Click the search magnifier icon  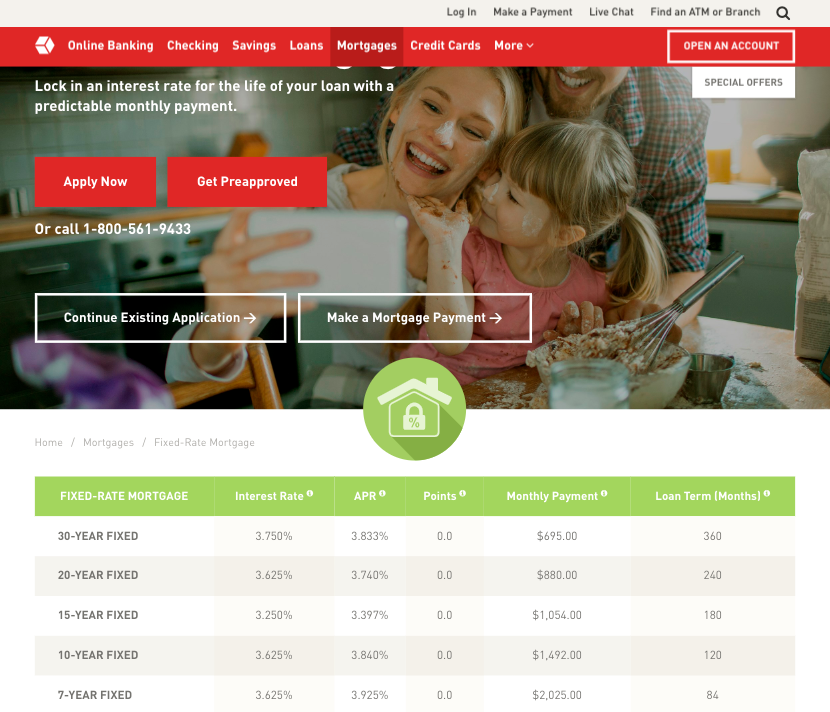[783, 13]
